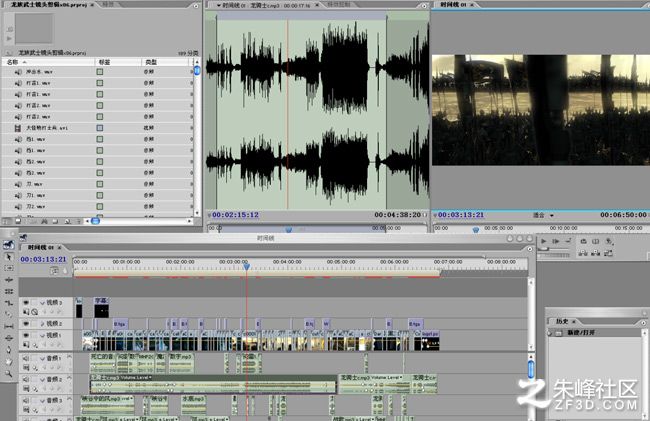Image resolution: width=650 pixels, height=421 pixels.
Task: Create a new bin in project panel
Action: 55,221
